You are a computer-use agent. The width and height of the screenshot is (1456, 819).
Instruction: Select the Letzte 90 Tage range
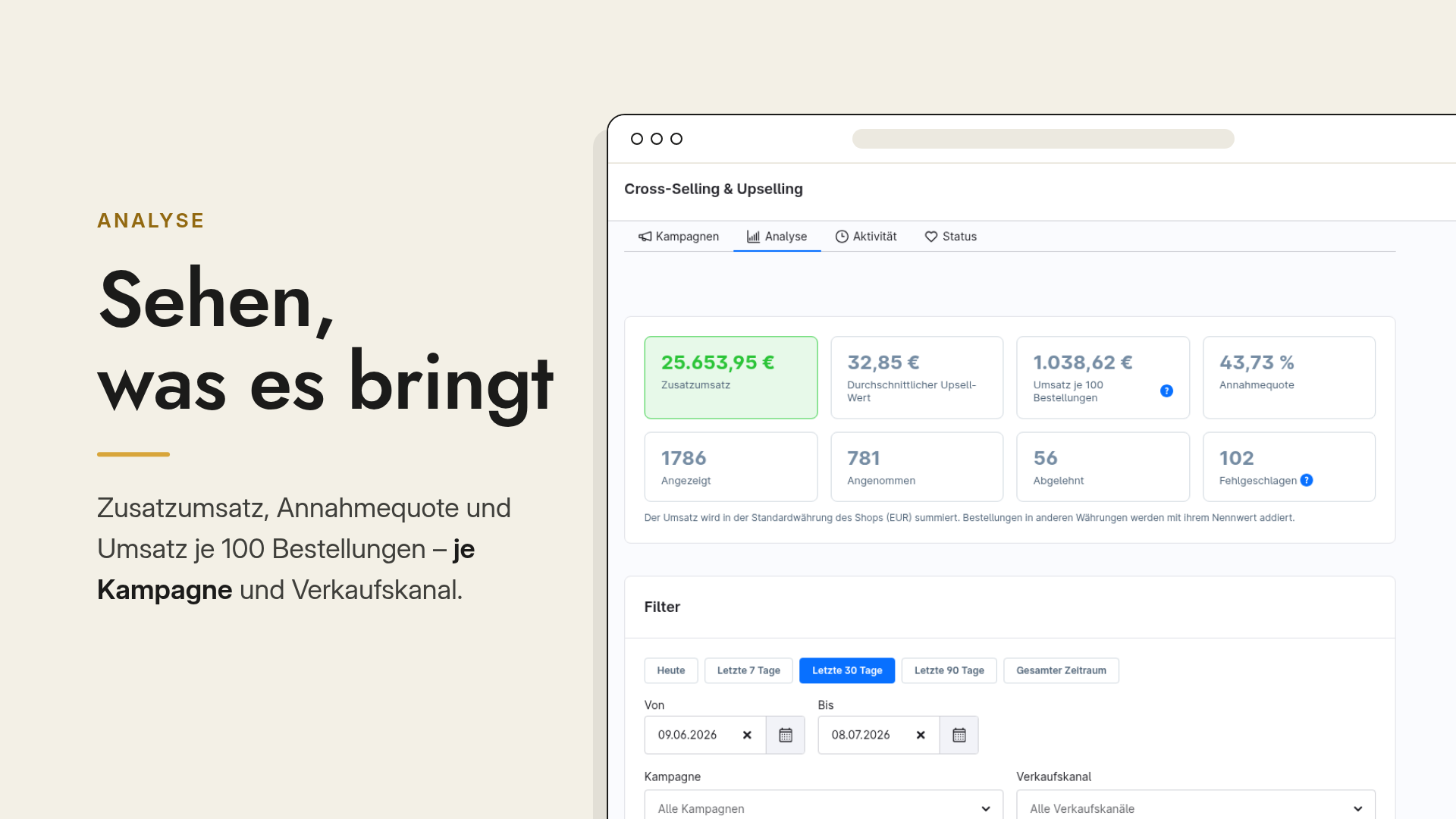(x=949, y=670)
